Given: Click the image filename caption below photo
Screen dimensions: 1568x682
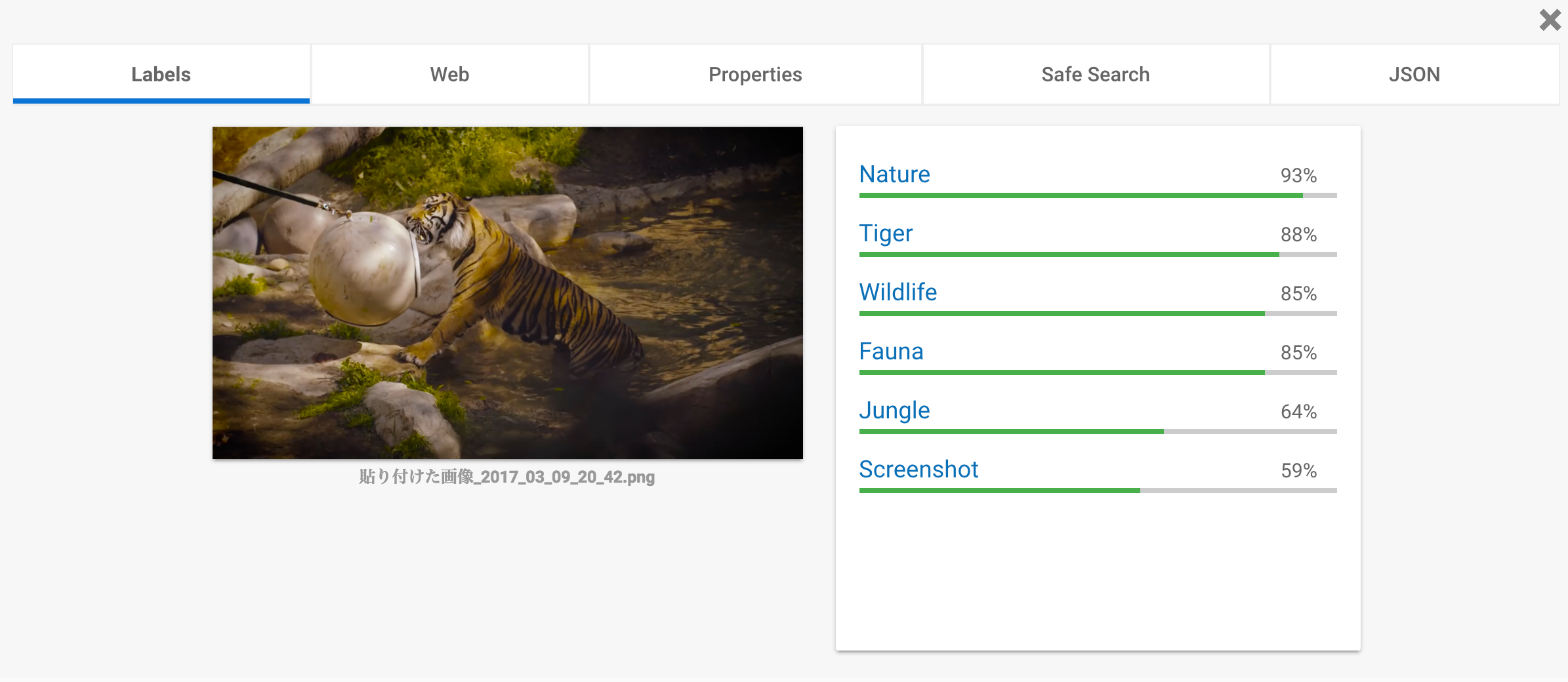Looking at the screenshot, I should (x=507, y=477).
